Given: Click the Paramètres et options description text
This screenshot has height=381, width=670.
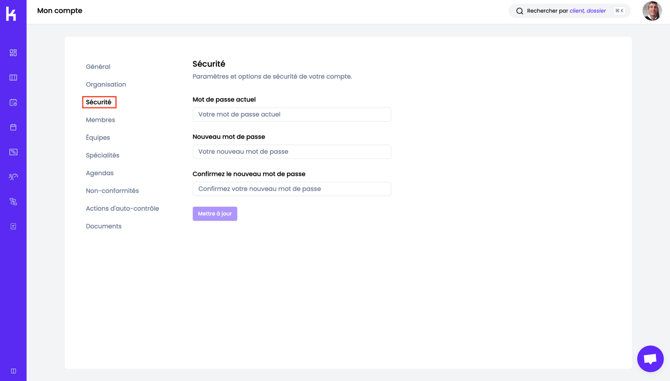Looking at the screenshot, I should tap(272, 77).
